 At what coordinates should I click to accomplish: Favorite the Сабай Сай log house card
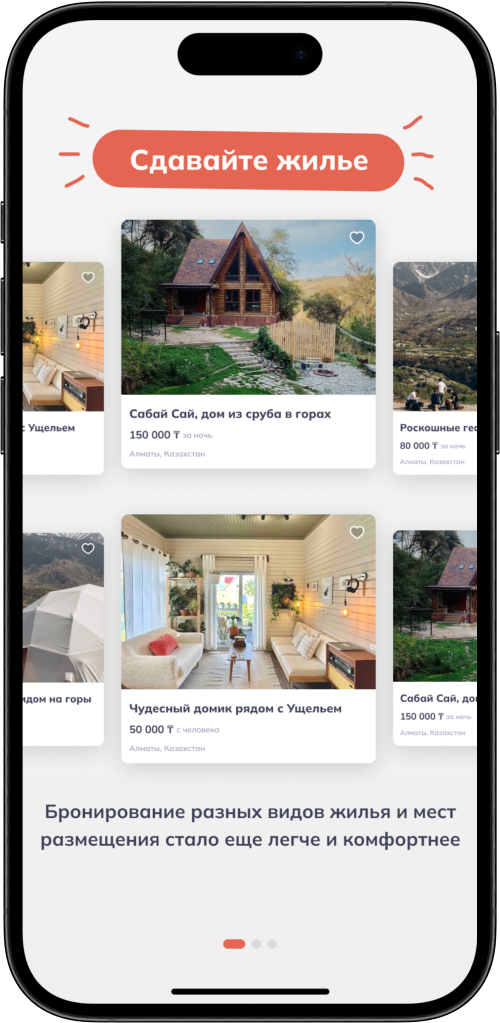tap(356, 238)
